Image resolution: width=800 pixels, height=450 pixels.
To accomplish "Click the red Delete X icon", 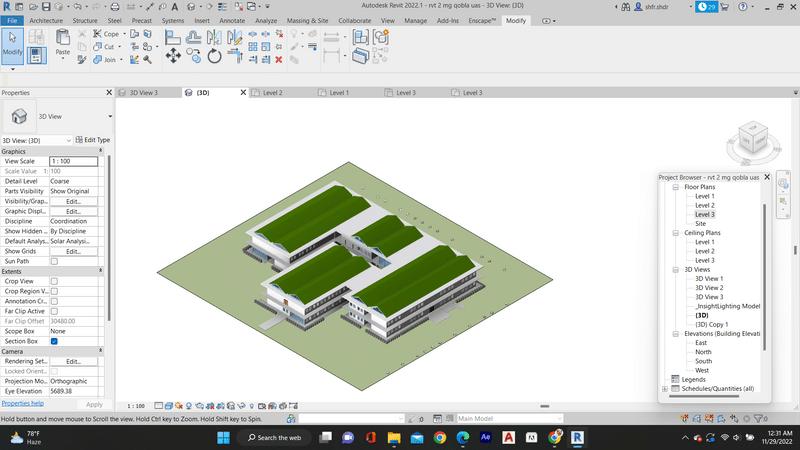I will (278, 59).
